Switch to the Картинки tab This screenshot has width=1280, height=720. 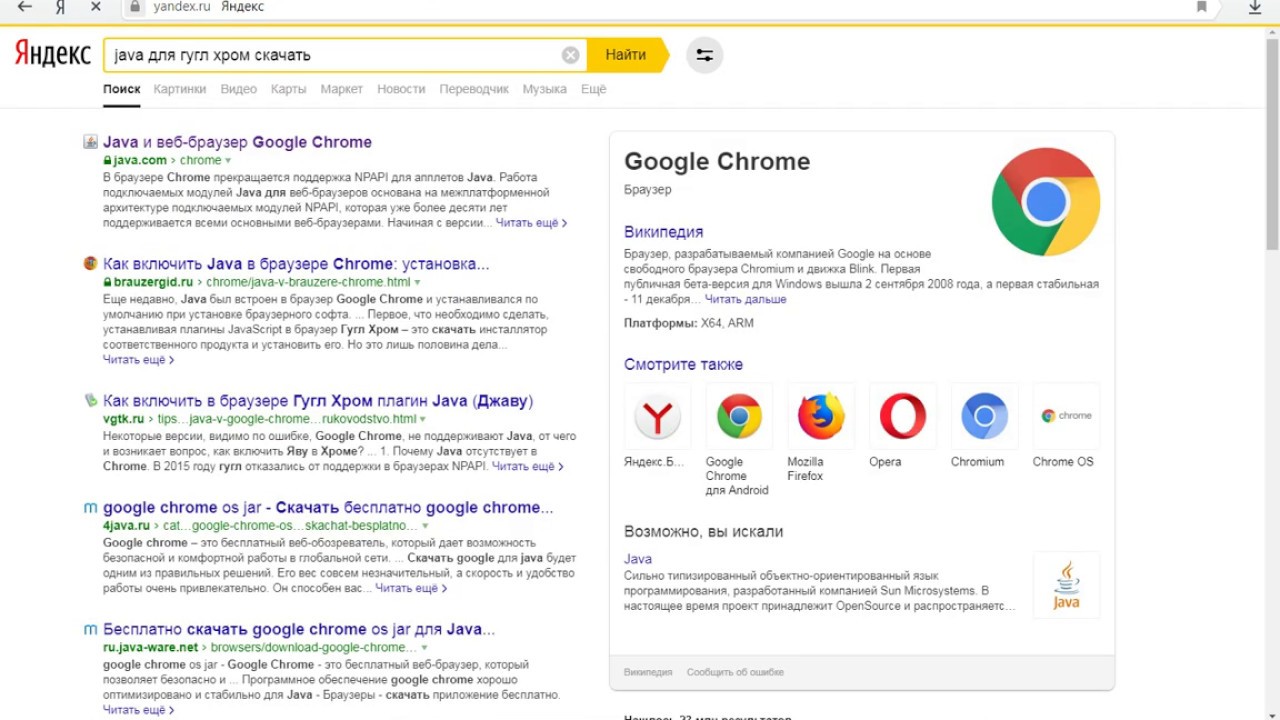pyautogui.click(x=180, y=89)
